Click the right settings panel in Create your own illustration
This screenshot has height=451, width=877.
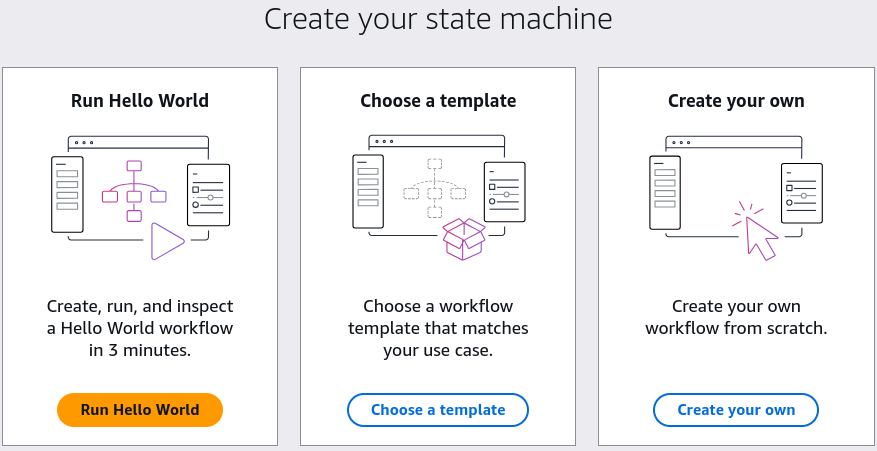801,193
